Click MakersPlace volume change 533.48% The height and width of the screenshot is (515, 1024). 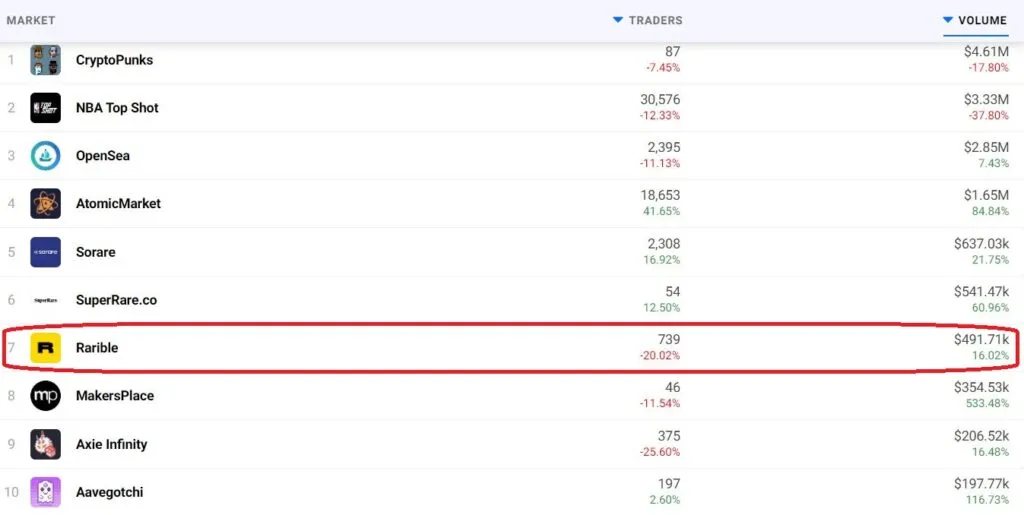pyautogui.click(x=987, y=403)
